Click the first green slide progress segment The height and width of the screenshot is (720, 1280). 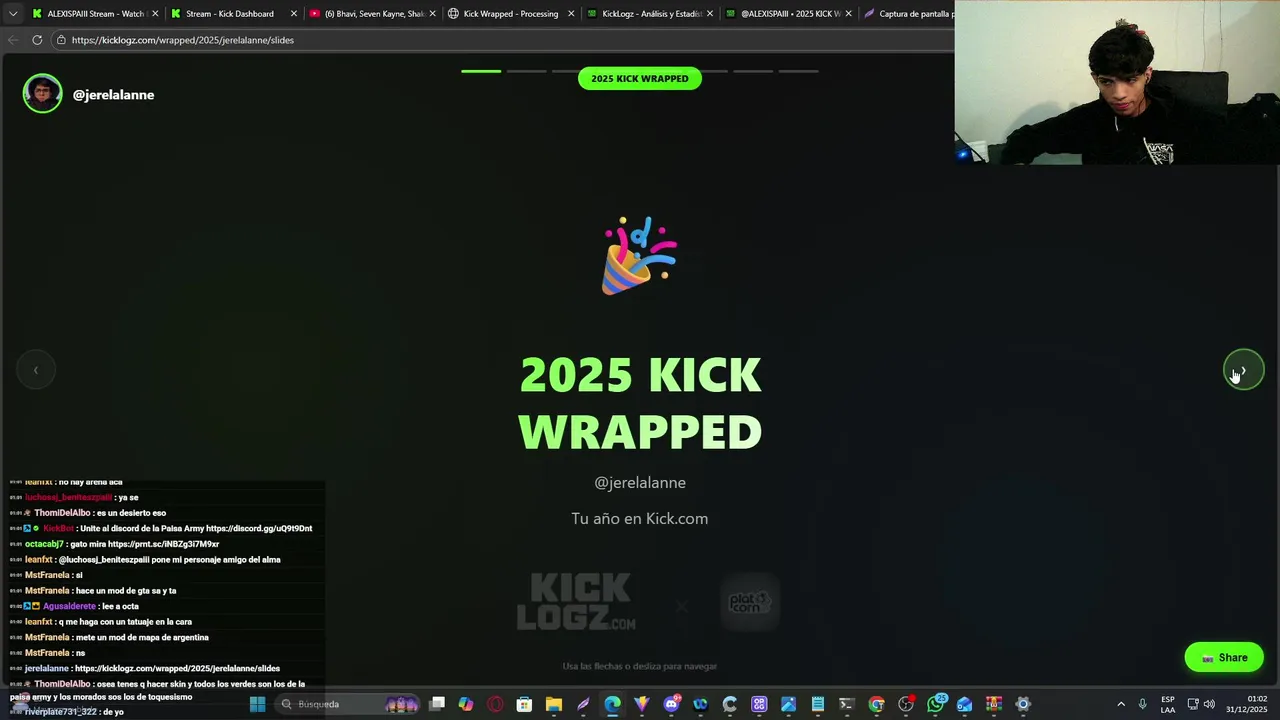click(x=481, y=71)
